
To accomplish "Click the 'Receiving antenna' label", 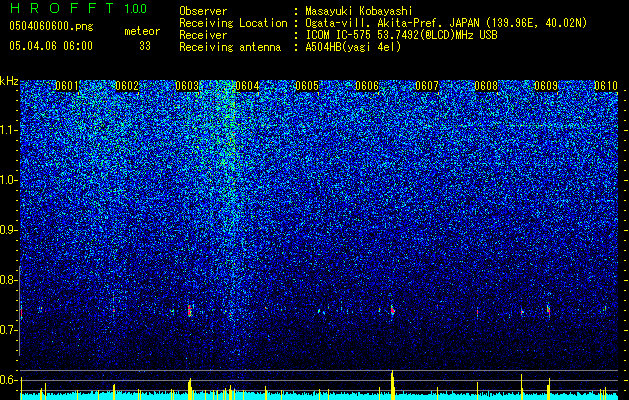I will pyautogui.click(x=230, y=47).
